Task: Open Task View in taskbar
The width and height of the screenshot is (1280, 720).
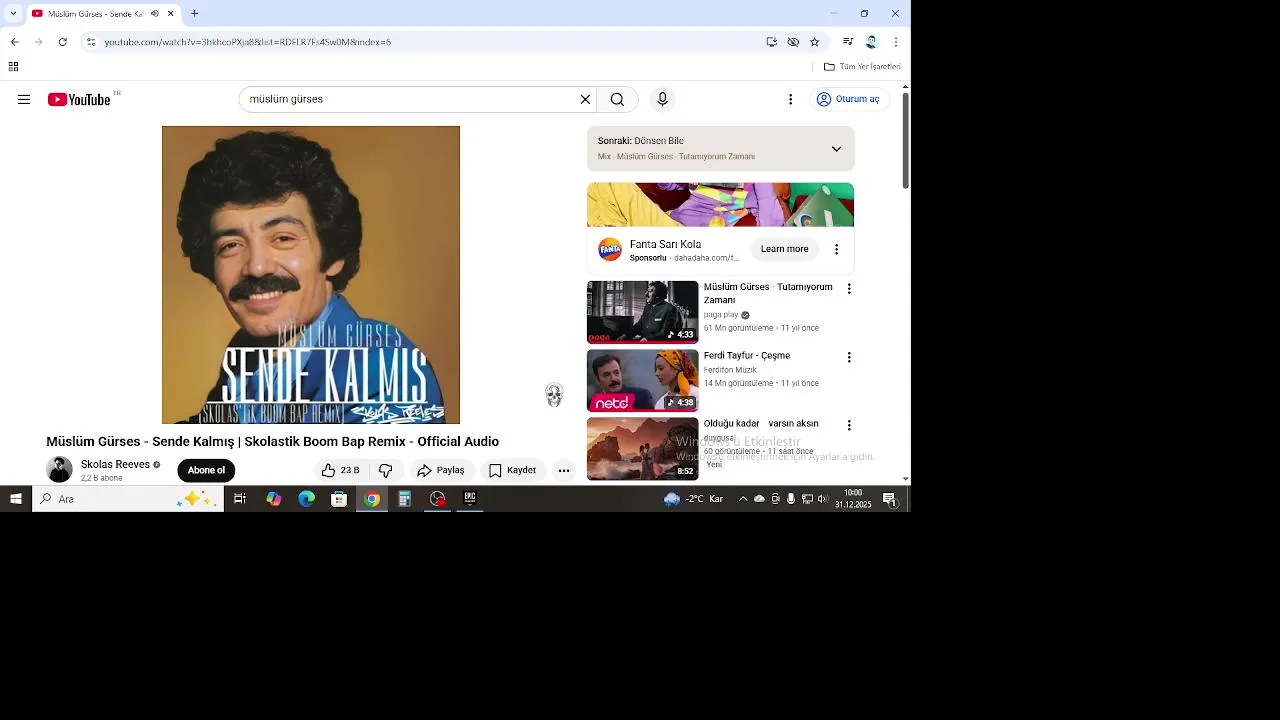Action: [x=240, y=499]
